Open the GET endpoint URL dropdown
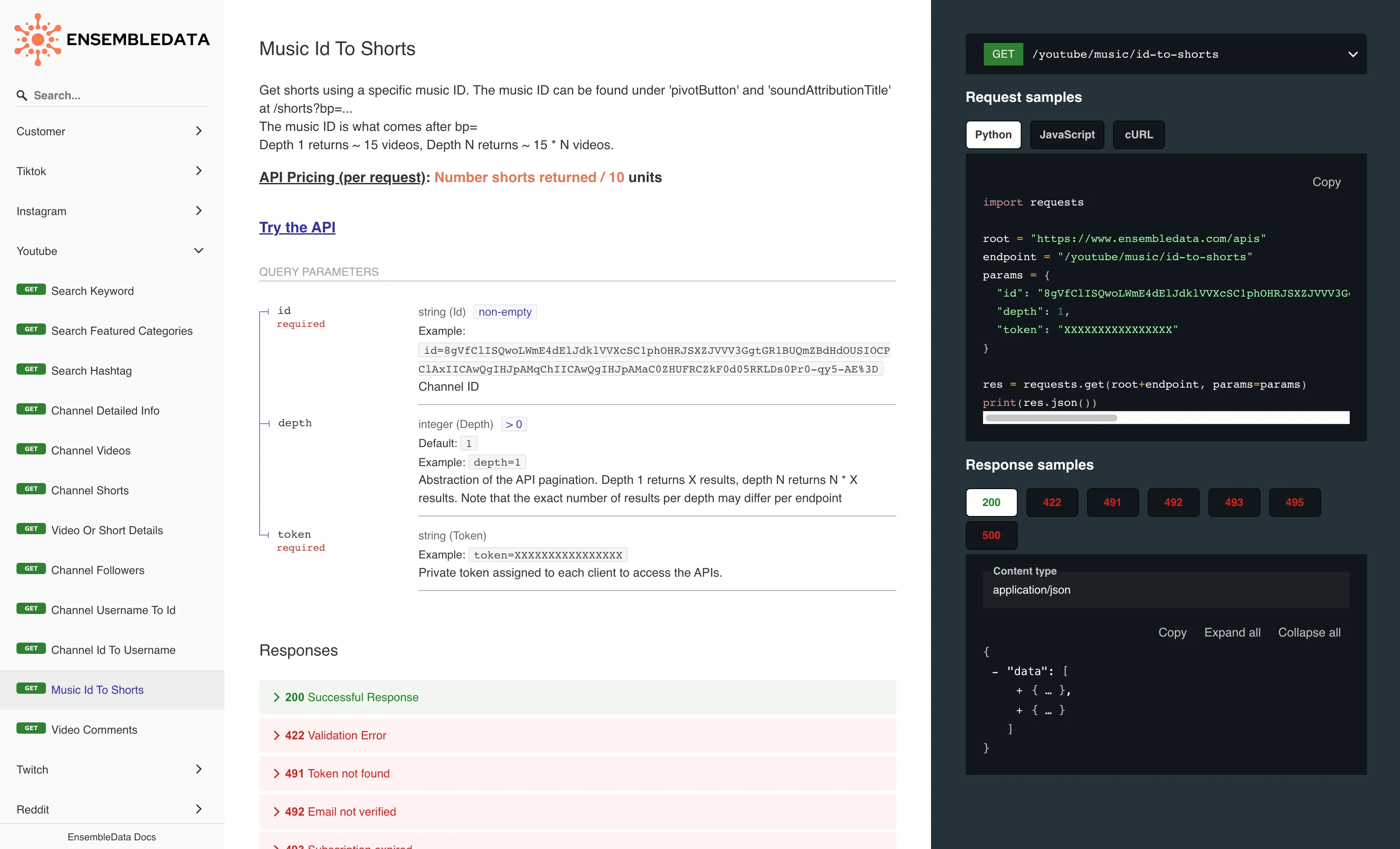 1166,54
